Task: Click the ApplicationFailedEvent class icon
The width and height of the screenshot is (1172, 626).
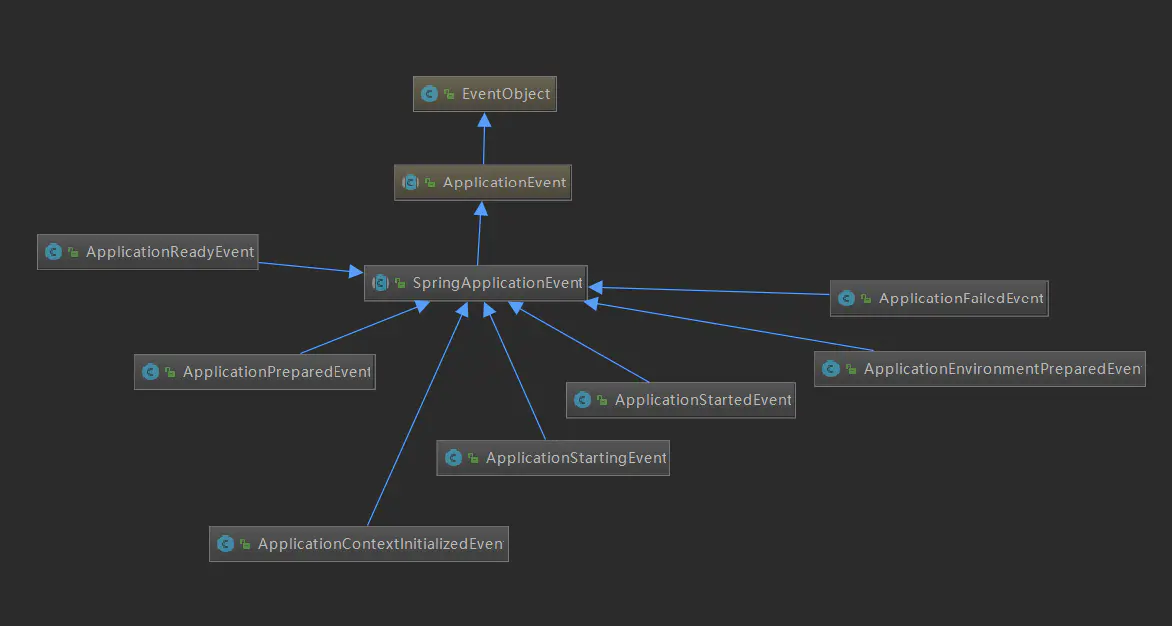Action: coord(846,298)
